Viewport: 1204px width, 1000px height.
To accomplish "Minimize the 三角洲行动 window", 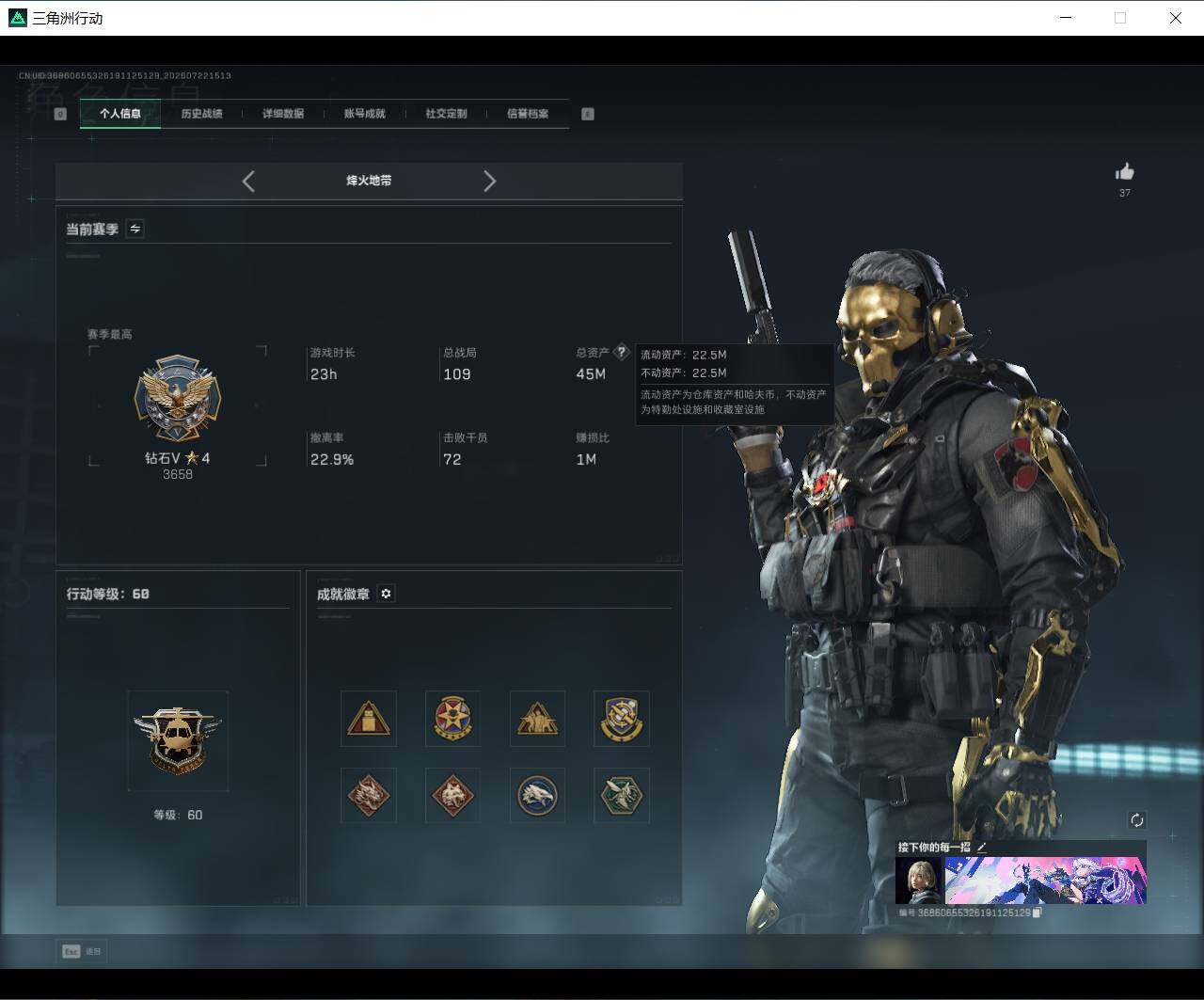I will (1066, 18).
